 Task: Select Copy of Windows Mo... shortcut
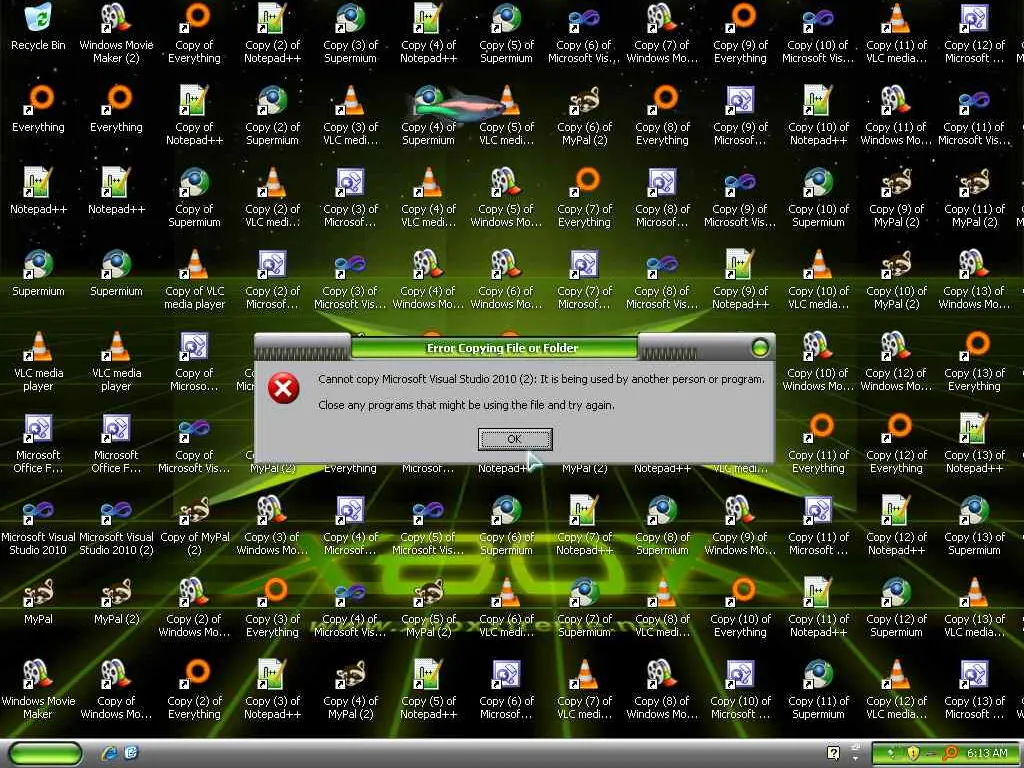[x=116, y=690]
